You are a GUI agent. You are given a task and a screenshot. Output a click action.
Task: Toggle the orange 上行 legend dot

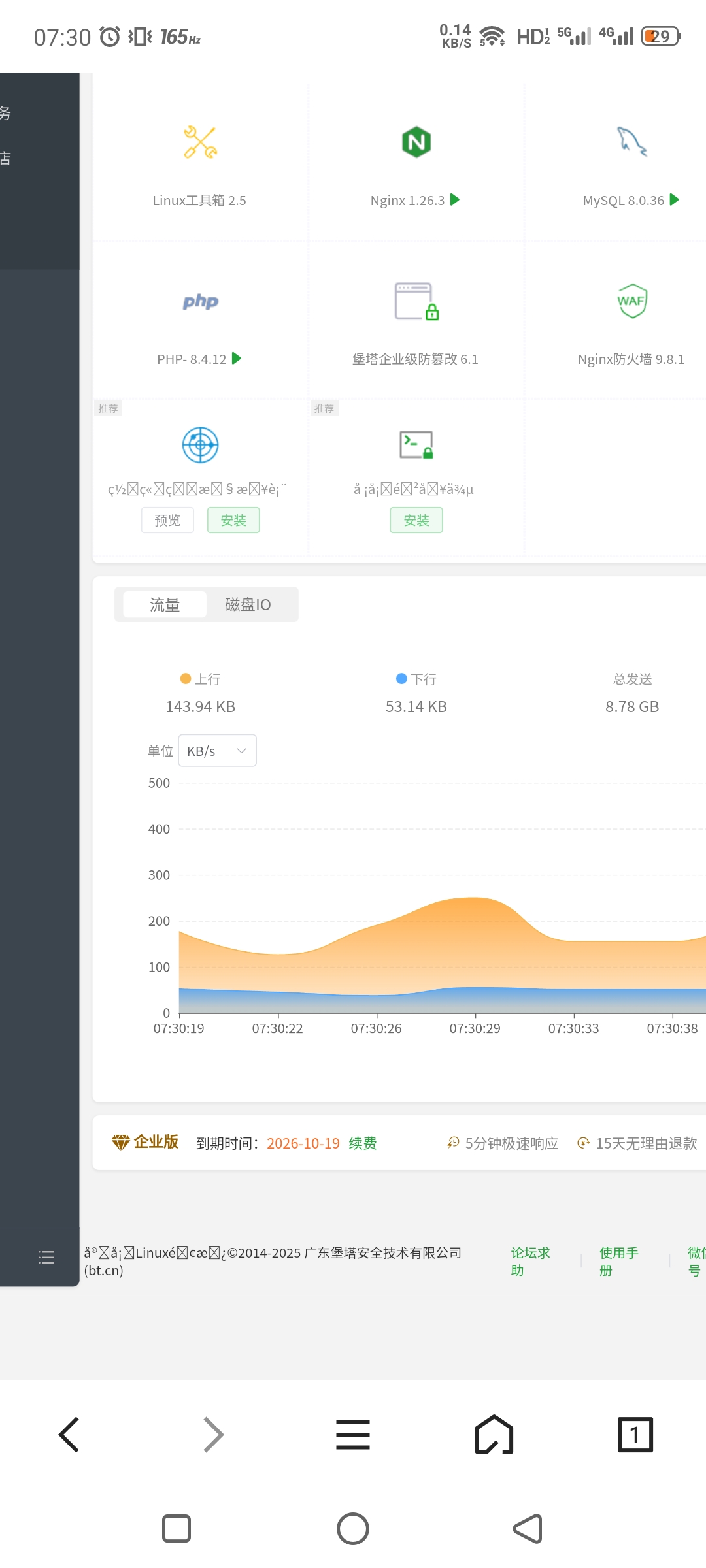coord(186,679)
